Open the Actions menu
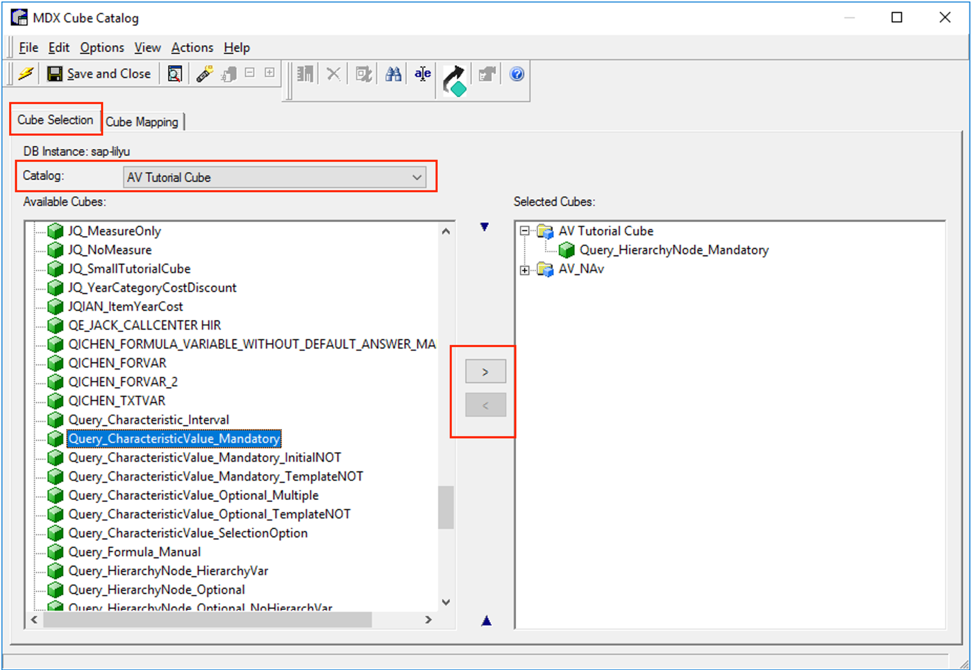Screen dimensions: 974x670 pyautogui.click(x=192, y=47)
